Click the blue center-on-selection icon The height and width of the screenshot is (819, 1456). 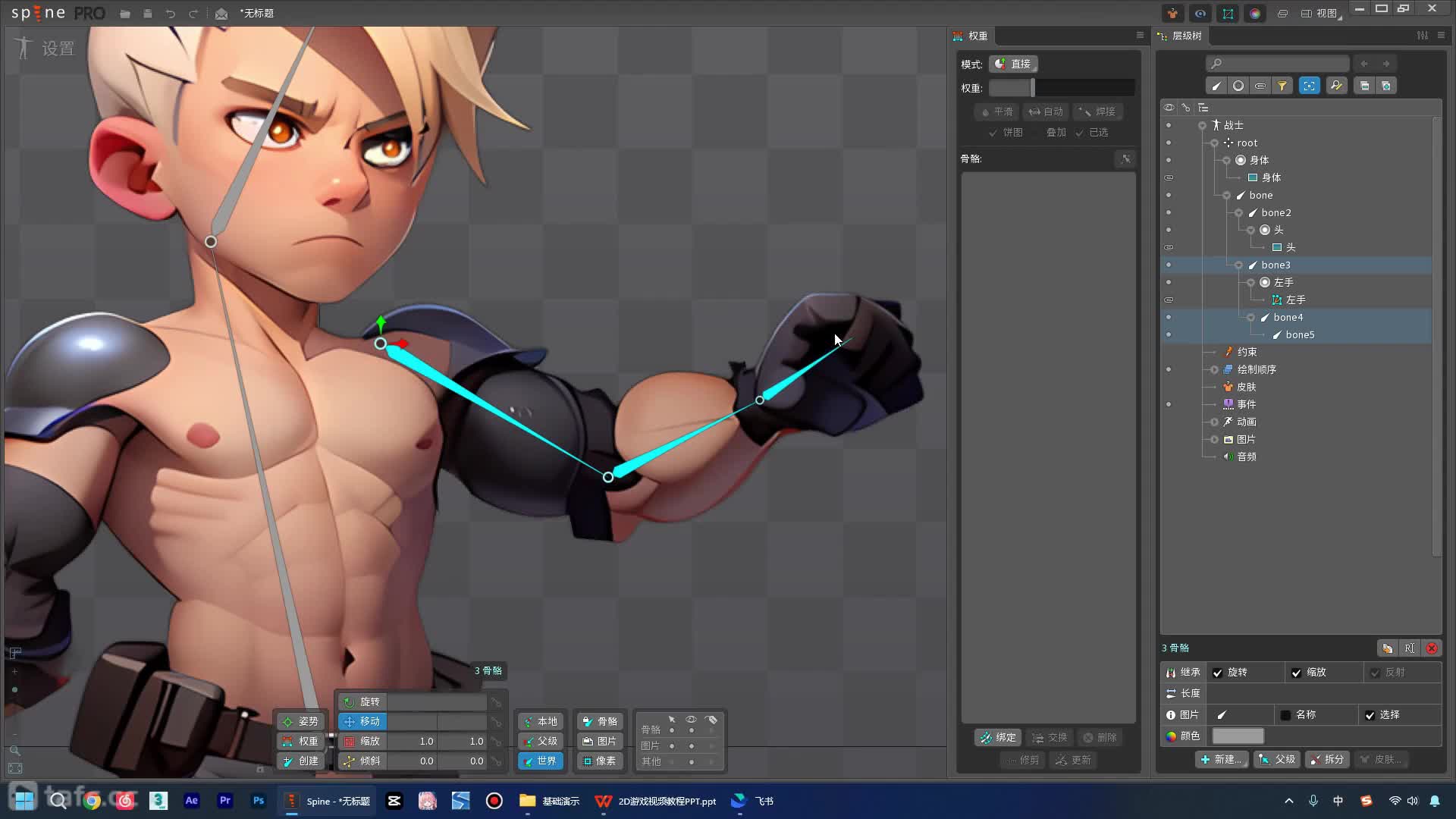1310,86
